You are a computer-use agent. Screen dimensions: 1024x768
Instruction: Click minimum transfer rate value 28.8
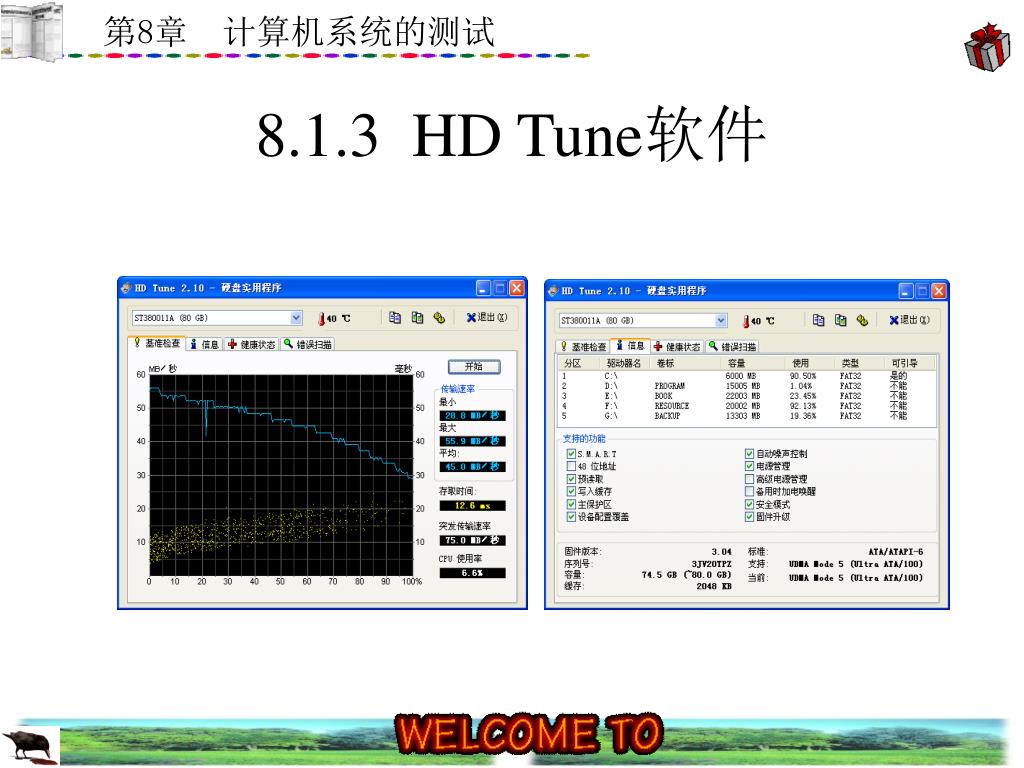click(x=472, y=415)
